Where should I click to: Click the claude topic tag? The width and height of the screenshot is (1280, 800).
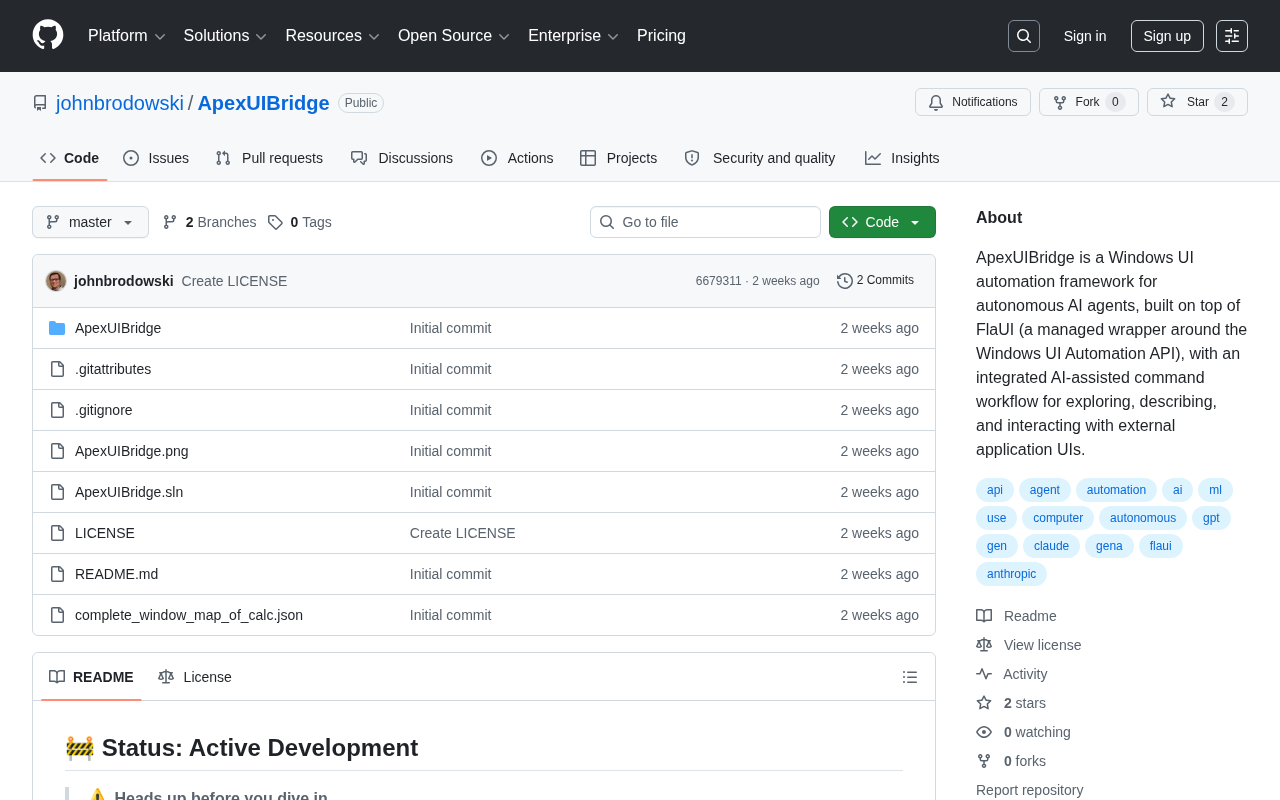(1051, 546)
